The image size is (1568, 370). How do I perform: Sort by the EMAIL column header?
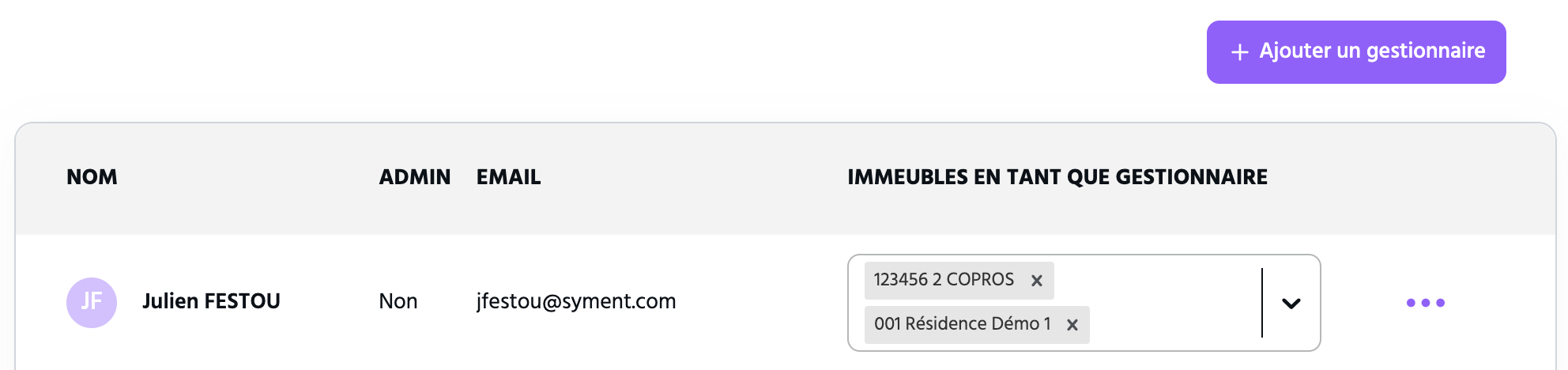point(509,177)
